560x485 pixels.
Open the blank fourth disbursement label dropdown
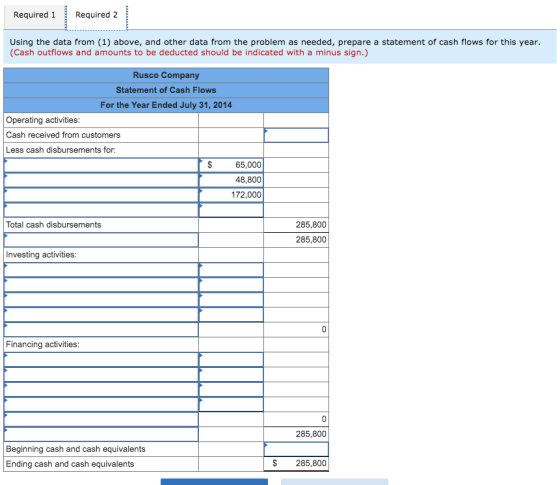pyautogui.click(x=101, y=210)
